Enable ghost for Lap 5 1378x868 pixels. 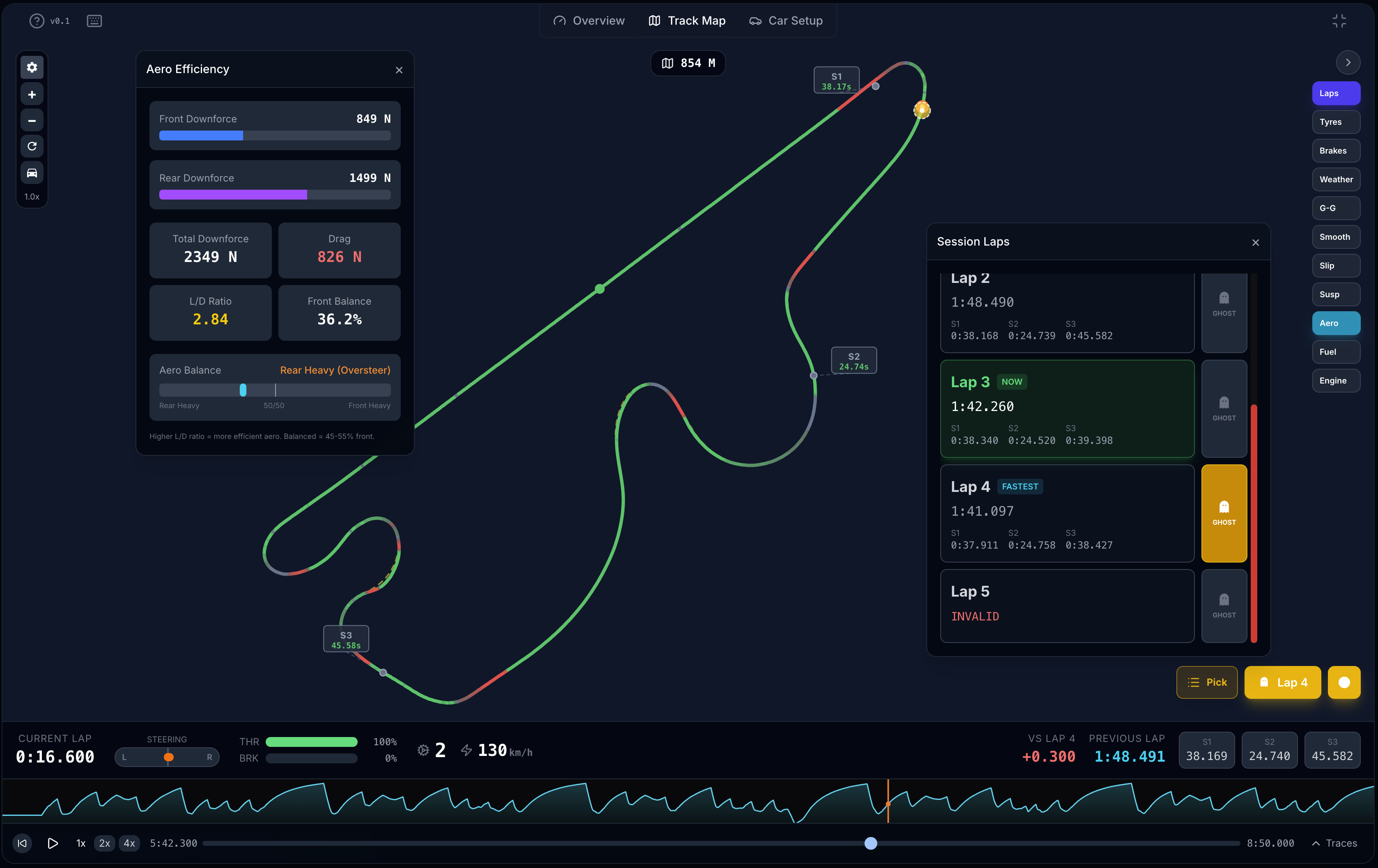click(x=1224, y=605)
